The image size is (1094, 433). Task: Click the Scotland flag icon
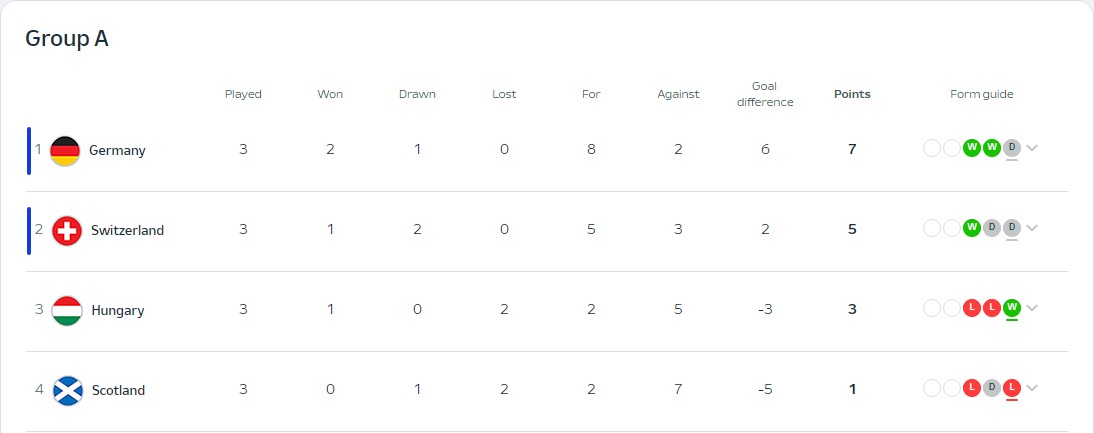pyautogui.click(x=67, y=390)
